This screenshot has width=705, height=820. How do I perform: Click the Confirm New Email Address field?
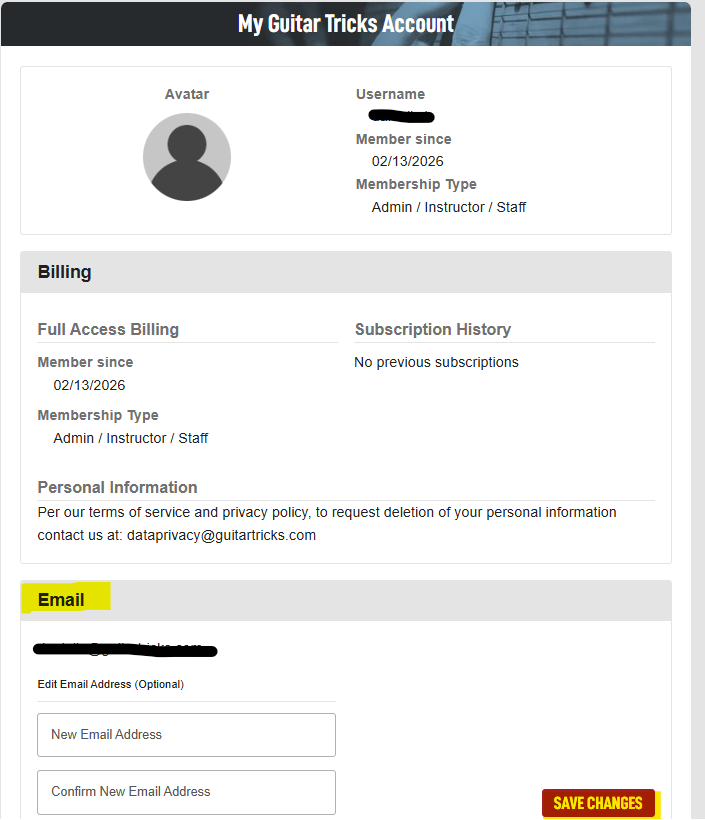[186, 792]
